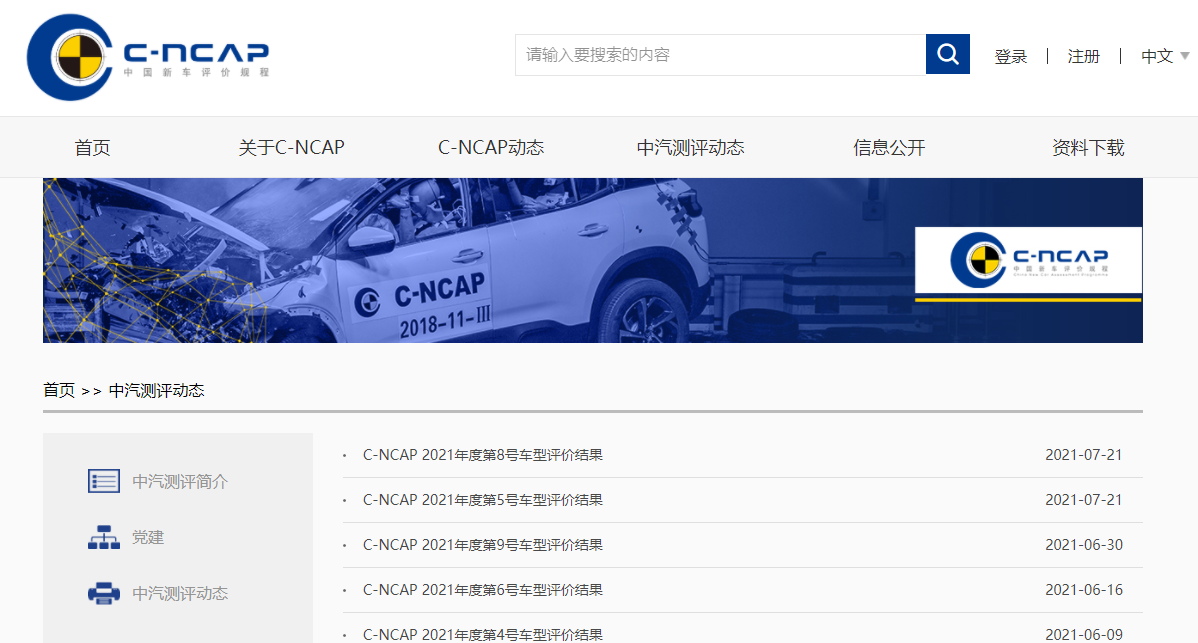This screenshot has width=1198, height=643.
Task: Open C-NCAP 2021年度第5号车型评价结果 article
Action: 483,500
